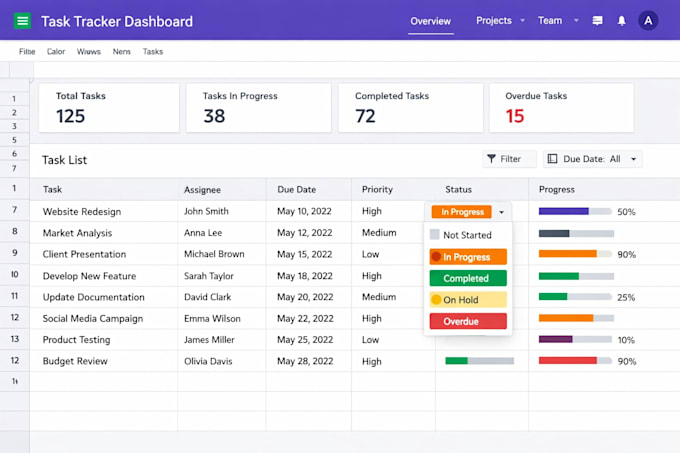
Task: Open the chat messages icon
Action: point(597,21)
